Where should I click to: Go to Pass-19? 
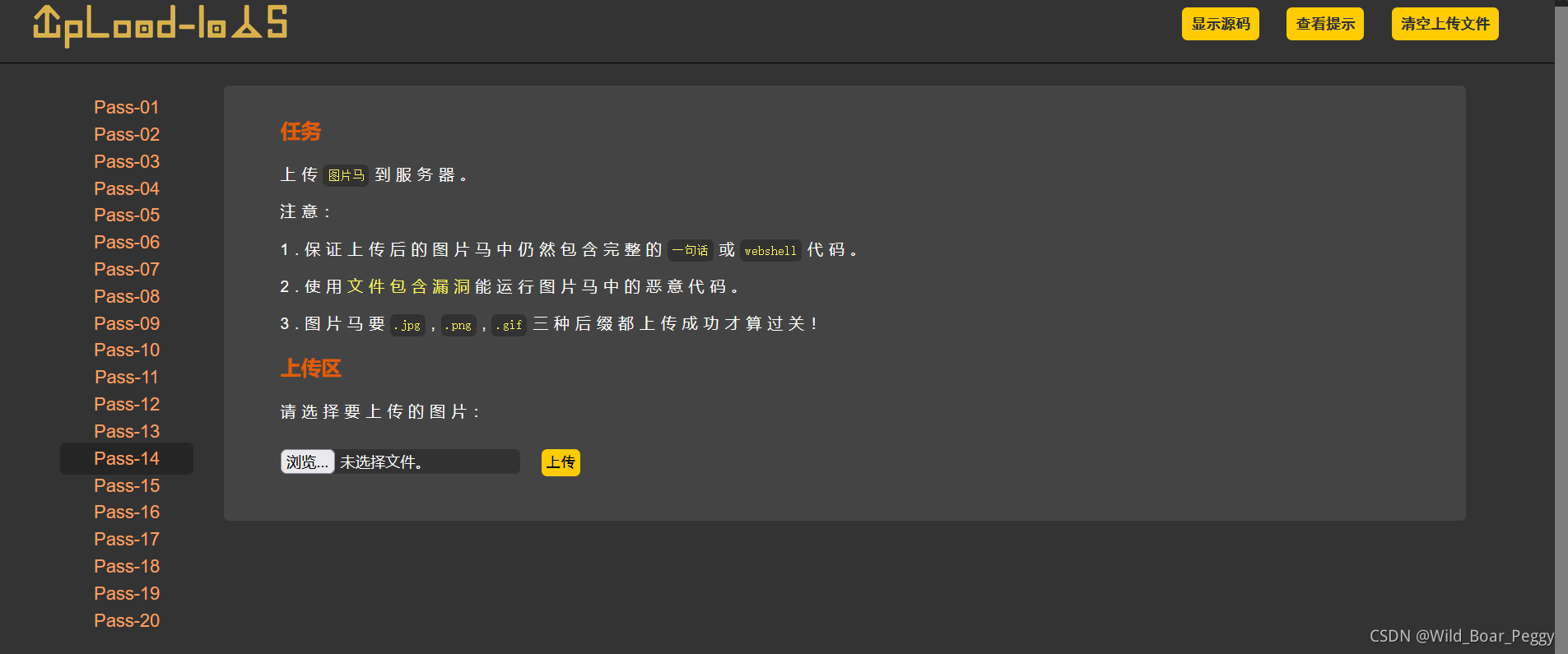(x=127, y=593)
